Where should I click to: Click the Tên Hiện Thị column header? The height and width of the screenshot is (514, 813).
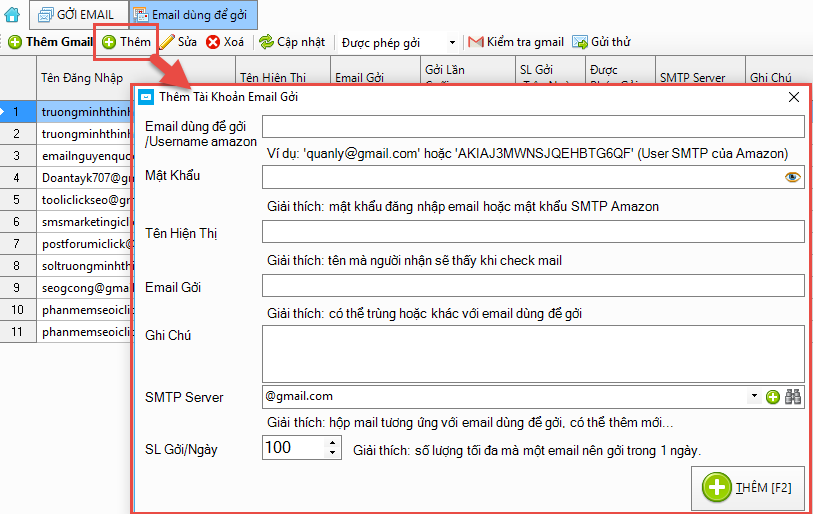[283, 71]
